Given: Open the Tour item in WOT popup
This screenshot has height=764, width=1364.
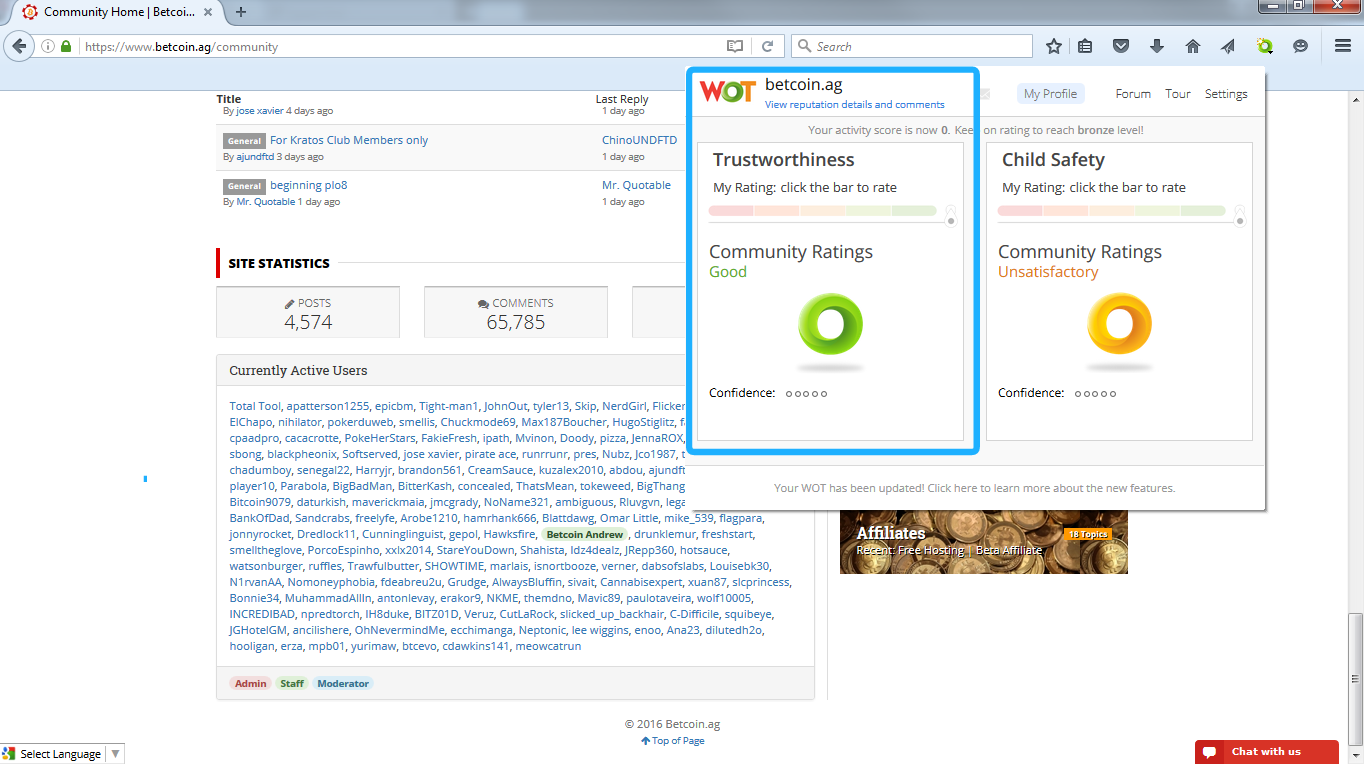Looking at the screenshot, I should coord(1178,94).
